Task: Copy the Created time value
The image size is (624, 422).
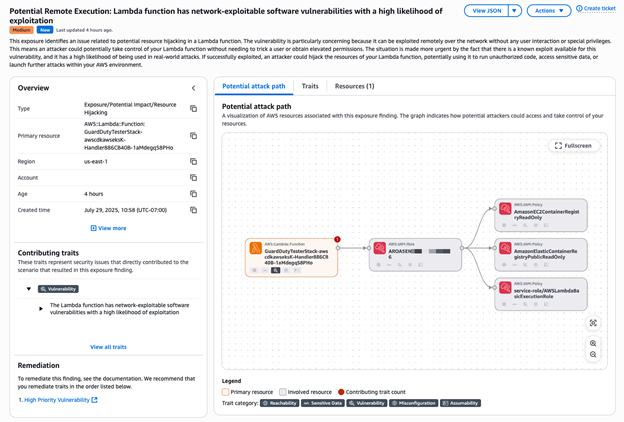Action: point(194,210)
